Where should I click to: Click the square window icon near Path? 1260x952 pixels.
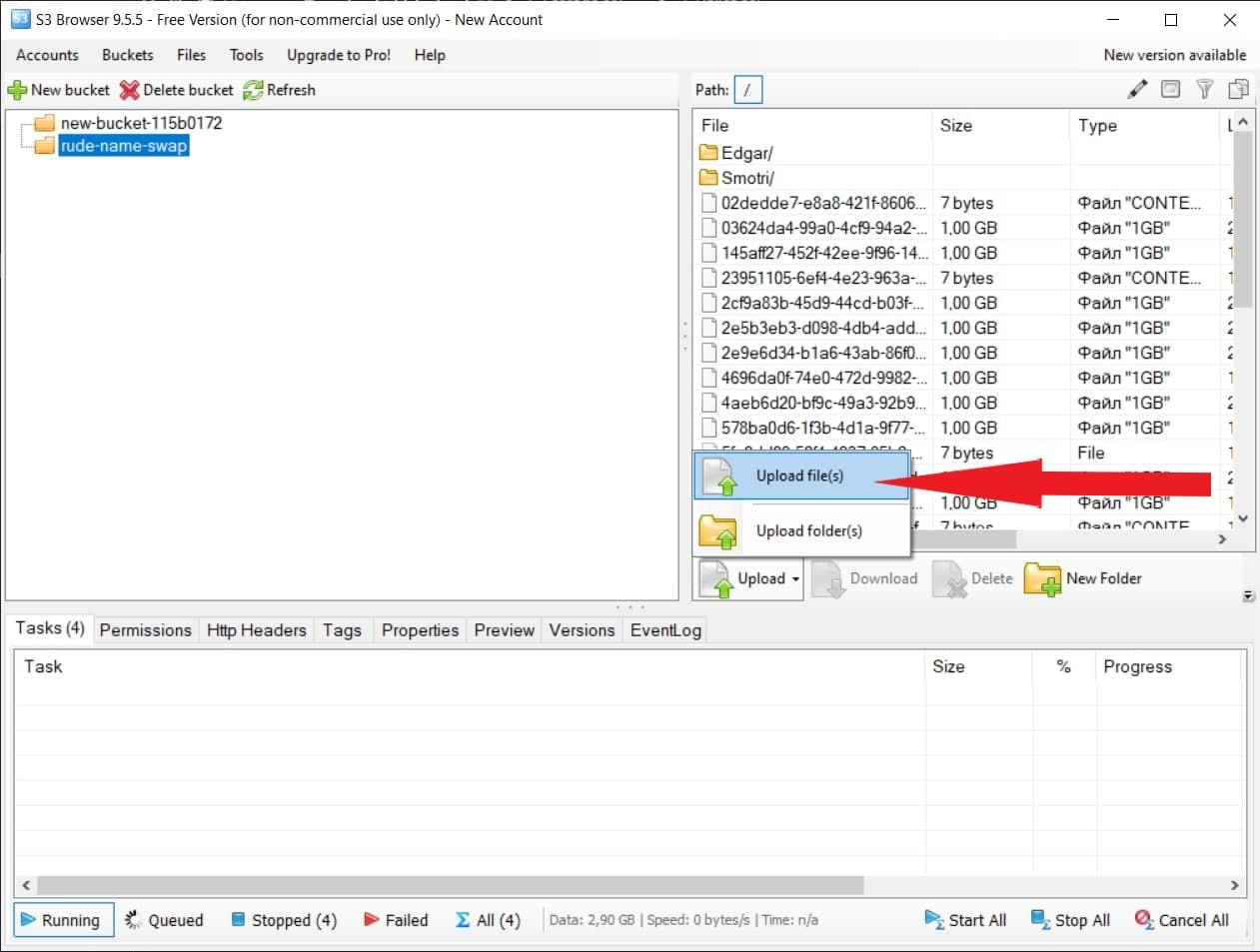1170,89
